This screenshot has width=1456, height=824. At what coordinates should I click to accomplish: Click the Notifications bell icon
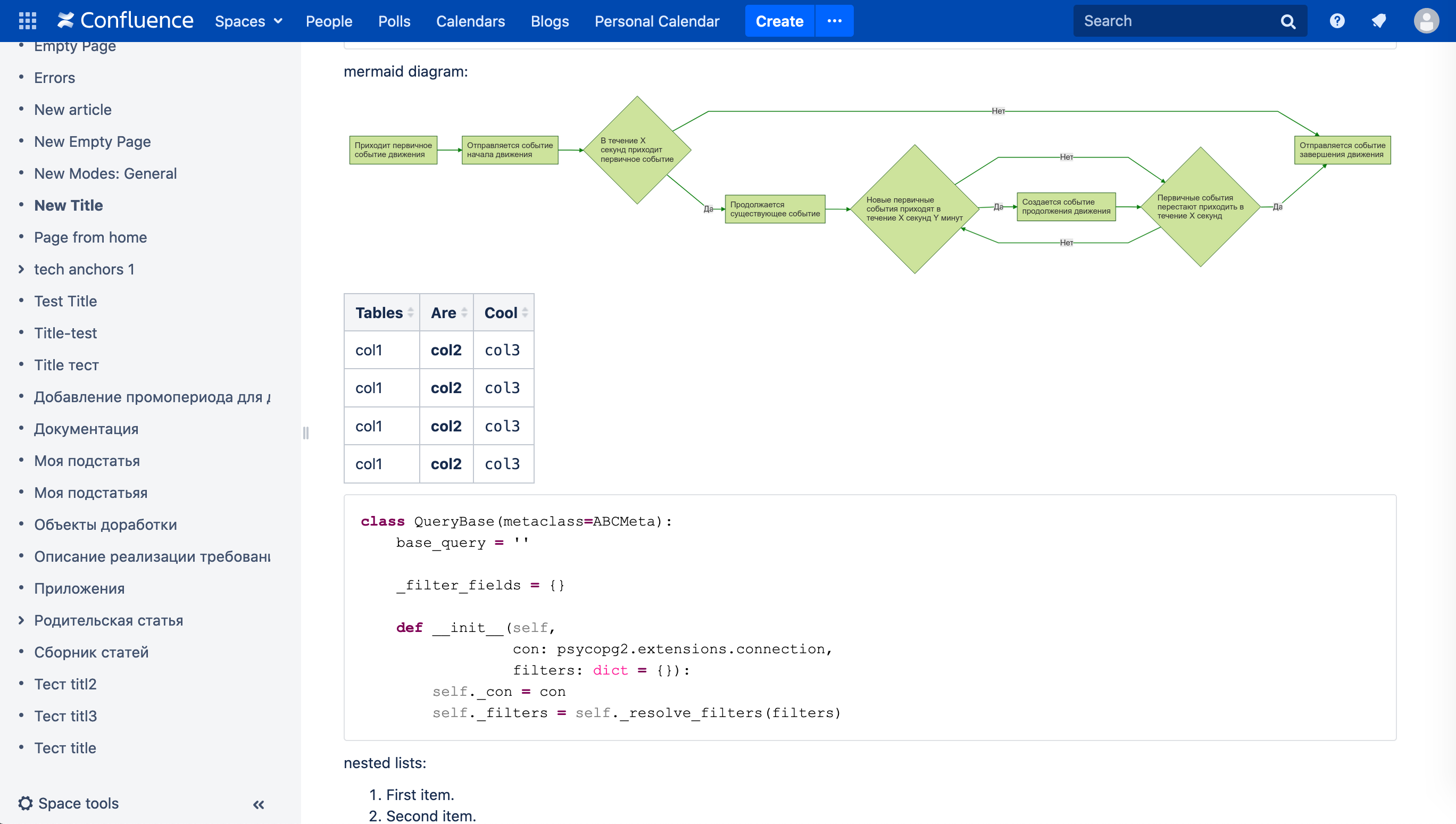point(1379,20)
